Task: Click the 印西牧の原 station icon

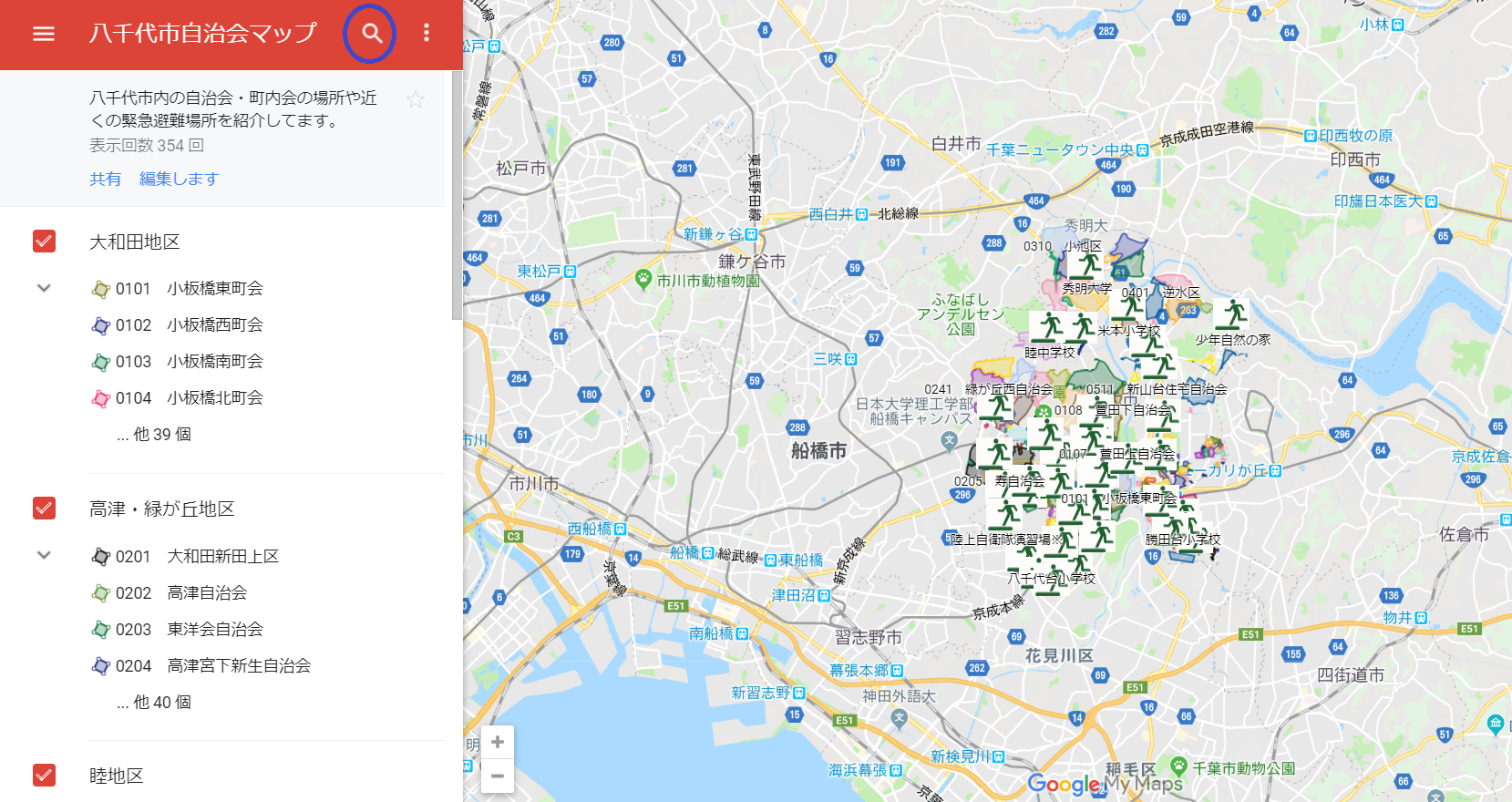Action: coord(1311,136)
